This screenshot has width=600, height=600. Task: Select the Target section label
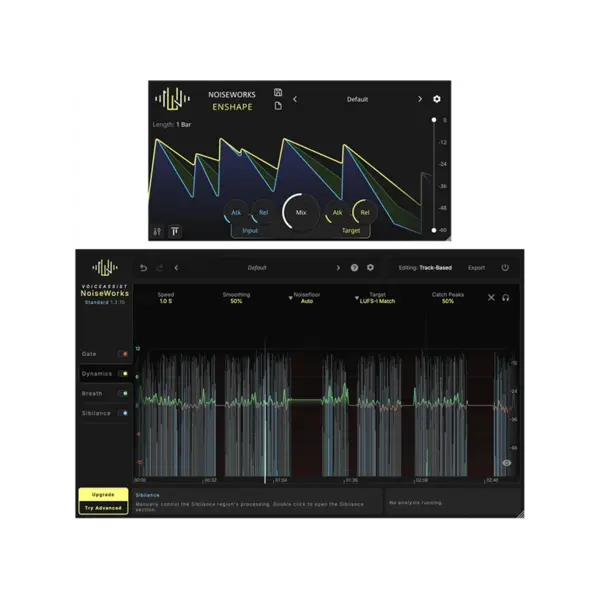(x=351, y=230)
